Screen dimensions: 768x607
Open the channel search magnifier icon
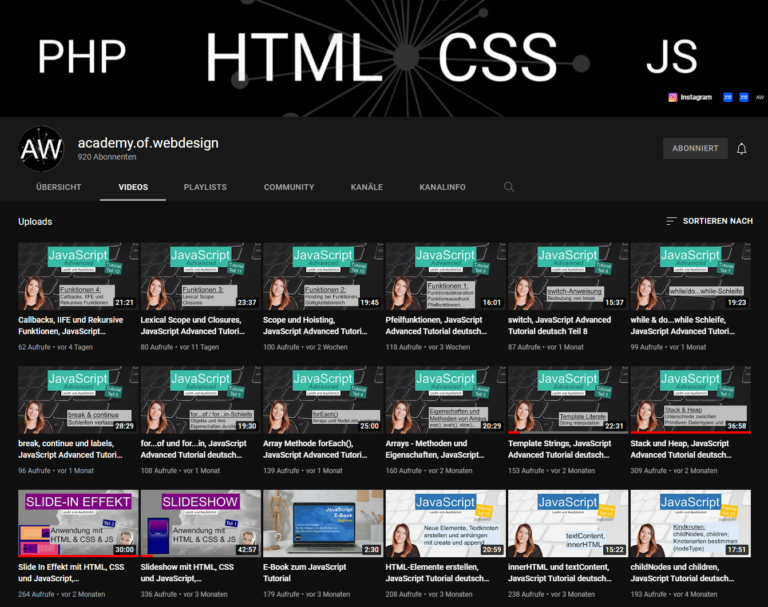509,187
